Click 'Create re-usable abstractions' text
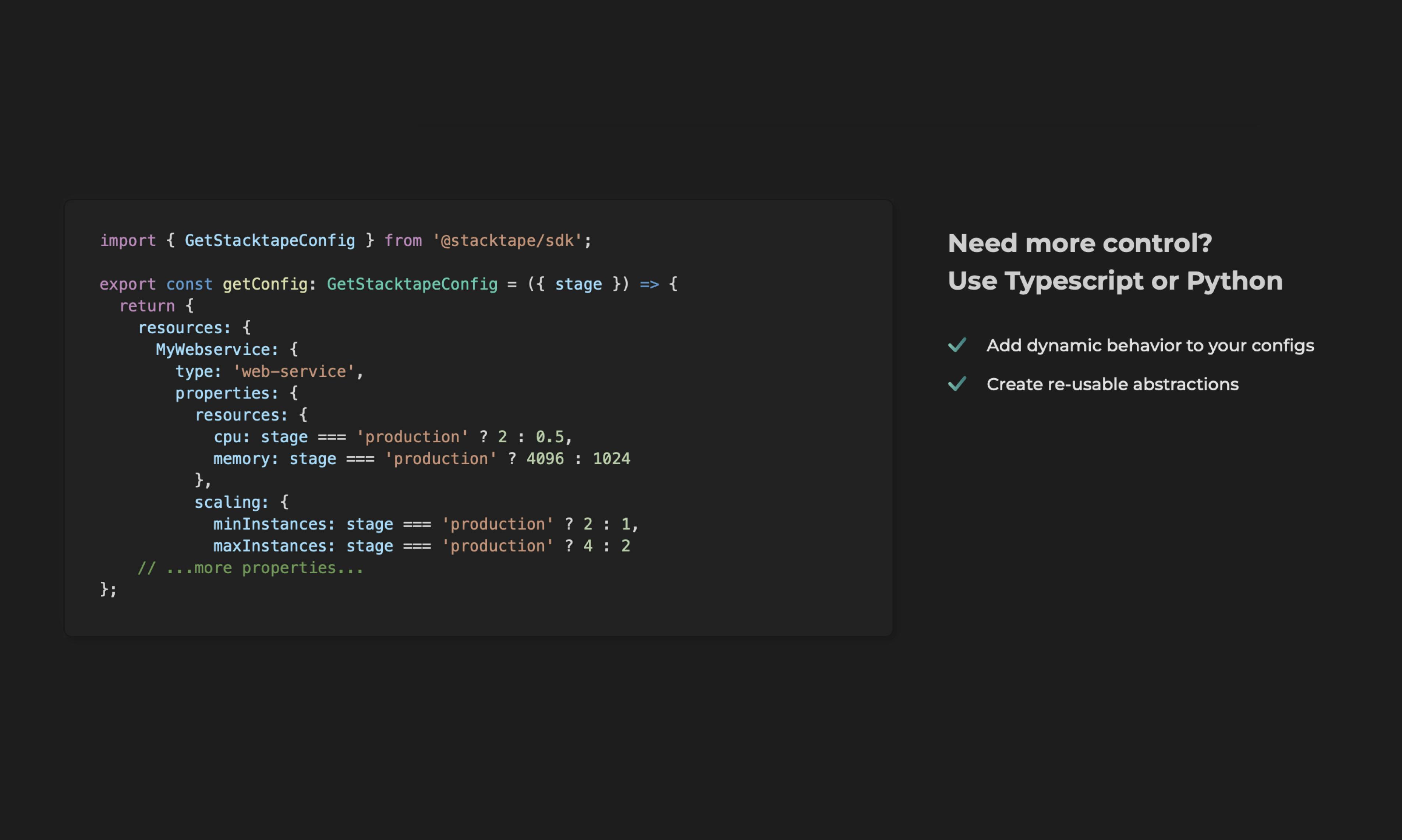1402x840 pixels. click(1112, 384)
